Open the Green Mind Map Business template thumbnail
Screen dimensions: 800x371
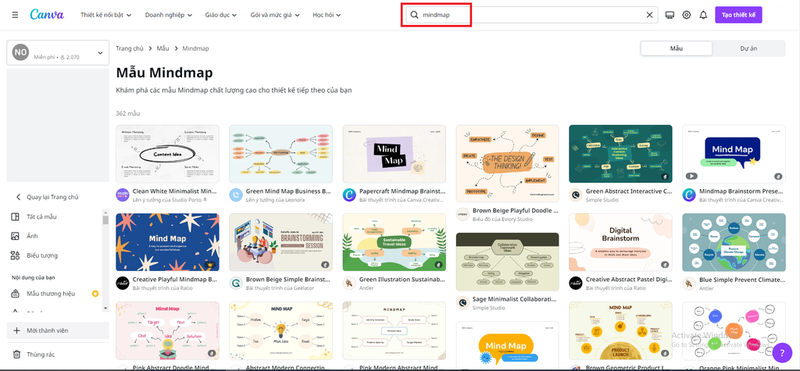click(281, 154)
